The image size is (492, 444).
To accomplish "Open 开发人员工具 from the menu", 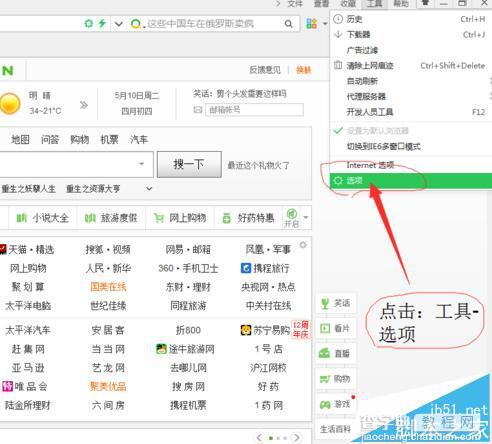I will (x=410, y=112).
